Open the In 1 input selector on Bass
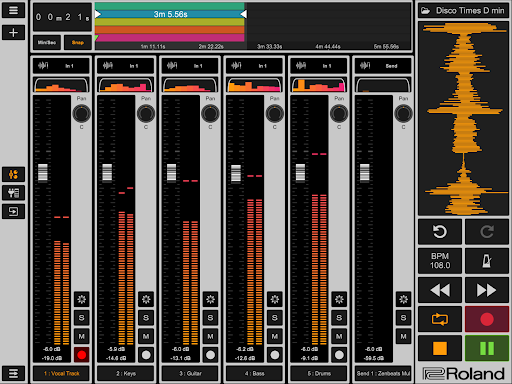The width and height of the screenshot is (512, 384). tap(254, 66)
